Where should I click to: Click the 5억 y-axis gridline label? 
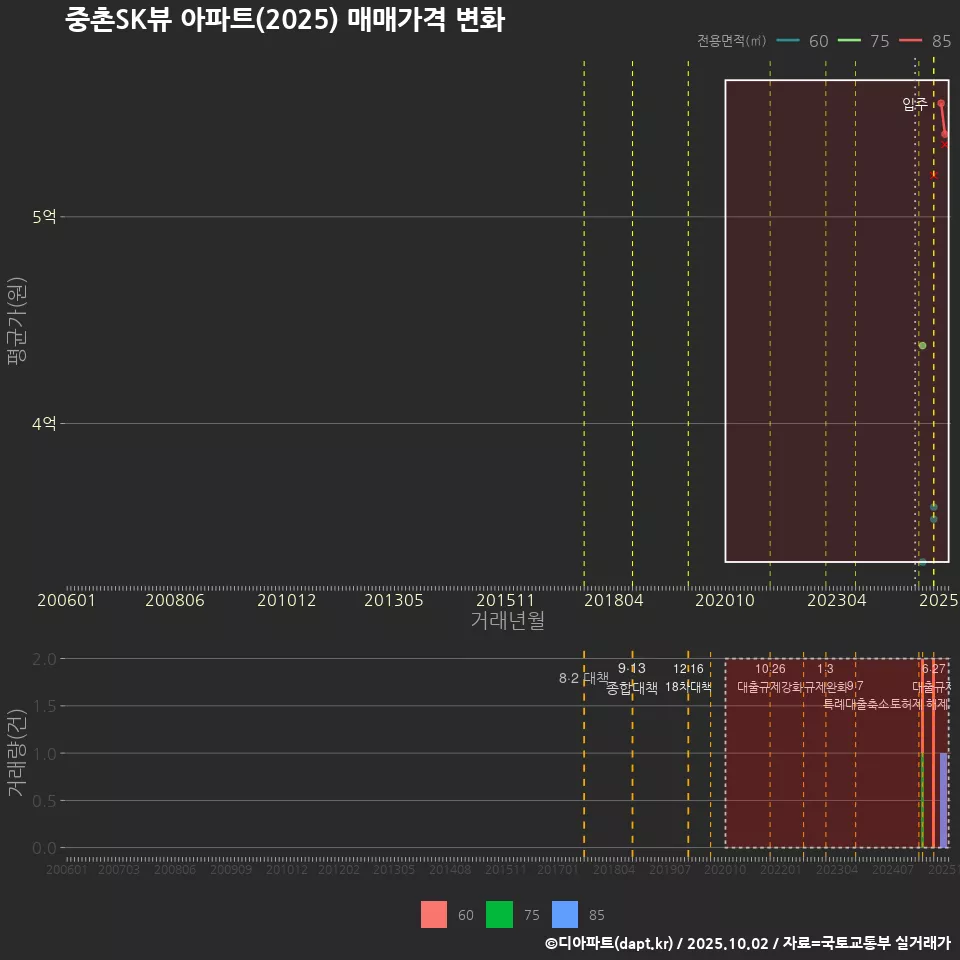pos(44,216)
